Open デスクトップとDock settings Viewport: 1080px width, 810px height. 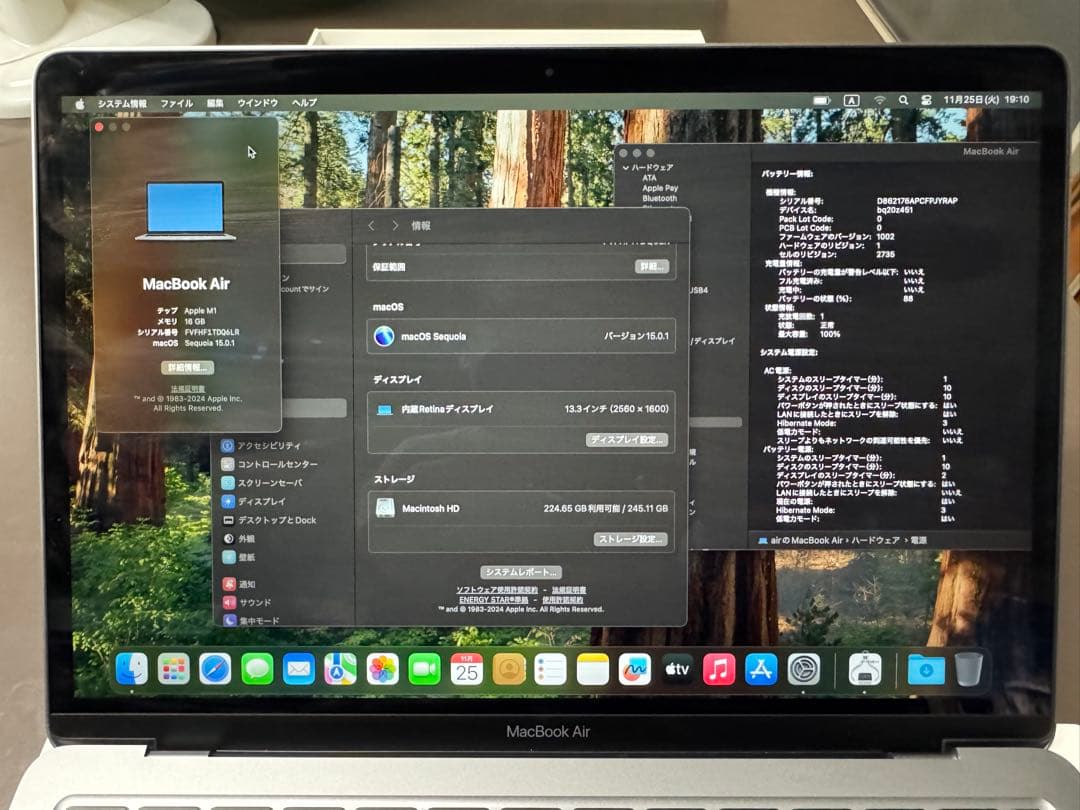[267, 520]
